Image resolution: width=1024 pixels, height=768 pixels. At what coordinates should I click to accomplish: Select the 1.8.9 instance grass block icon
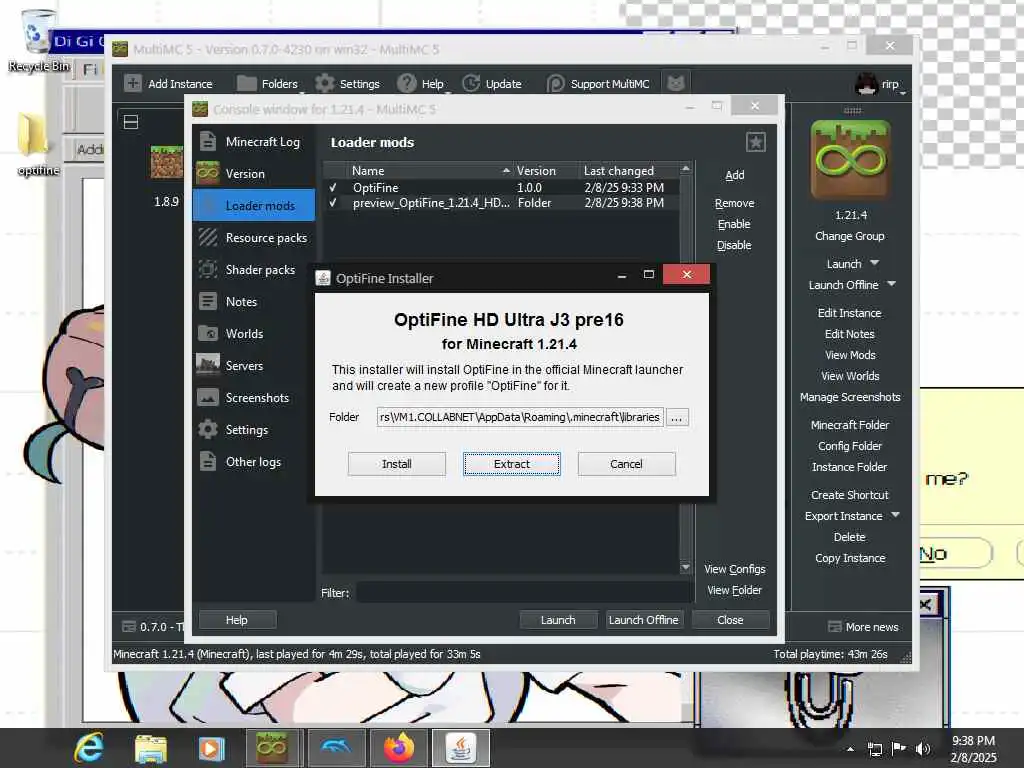click(167, 162)
